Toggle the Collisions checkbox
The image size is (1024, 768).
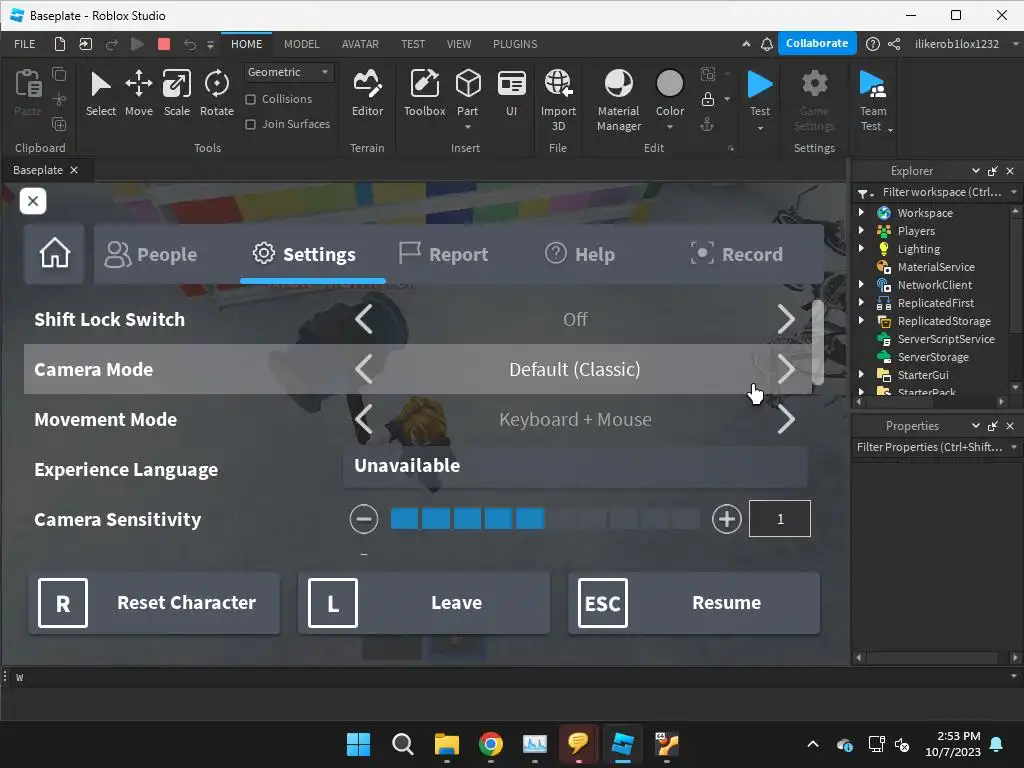tap(250, 99)
